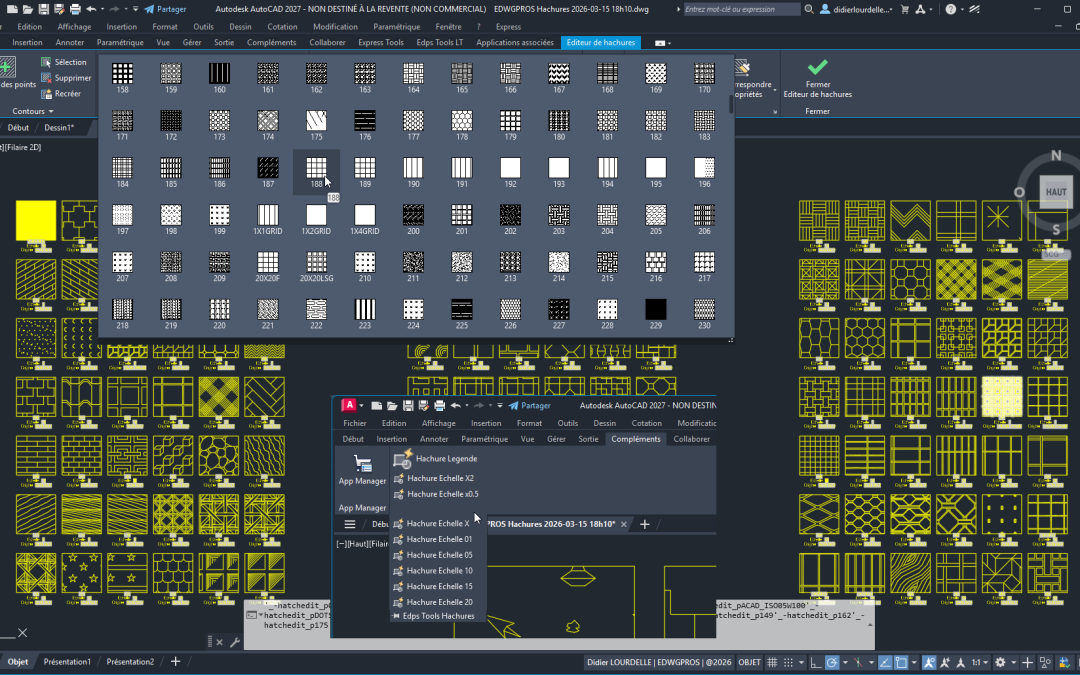Image resolution: width=1080 pixels, height=675 pixels.
Task: Toggle annotation visibility icon
Action: 930,663
